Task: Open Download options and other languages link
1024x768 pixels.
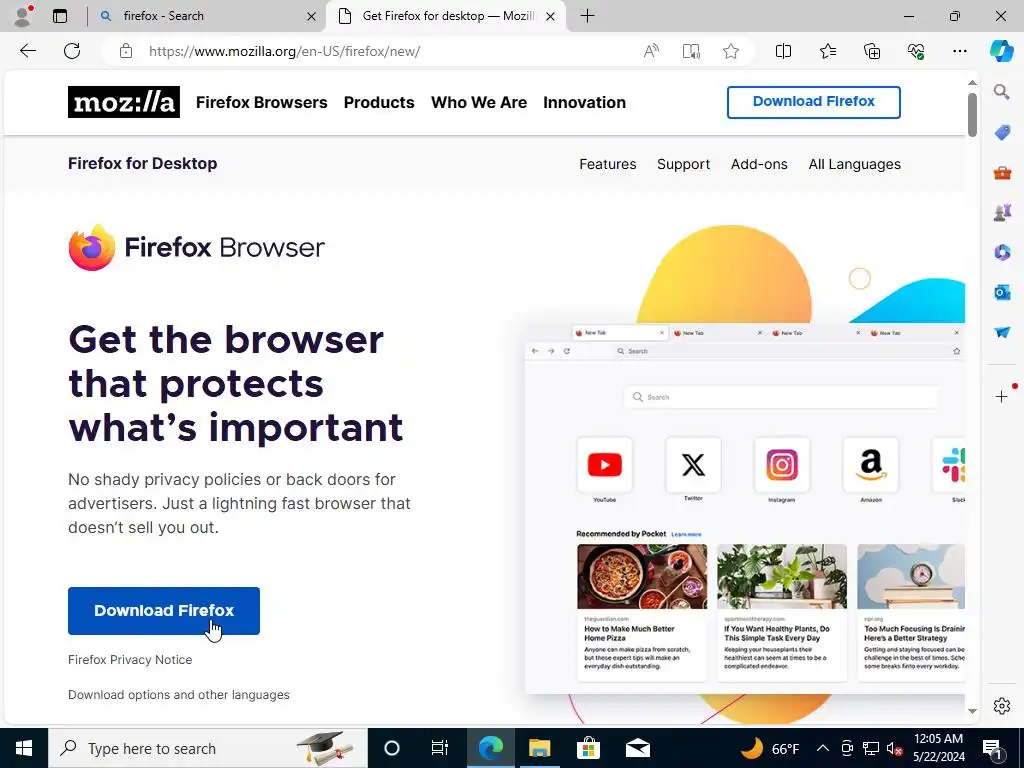Action: 178,695
